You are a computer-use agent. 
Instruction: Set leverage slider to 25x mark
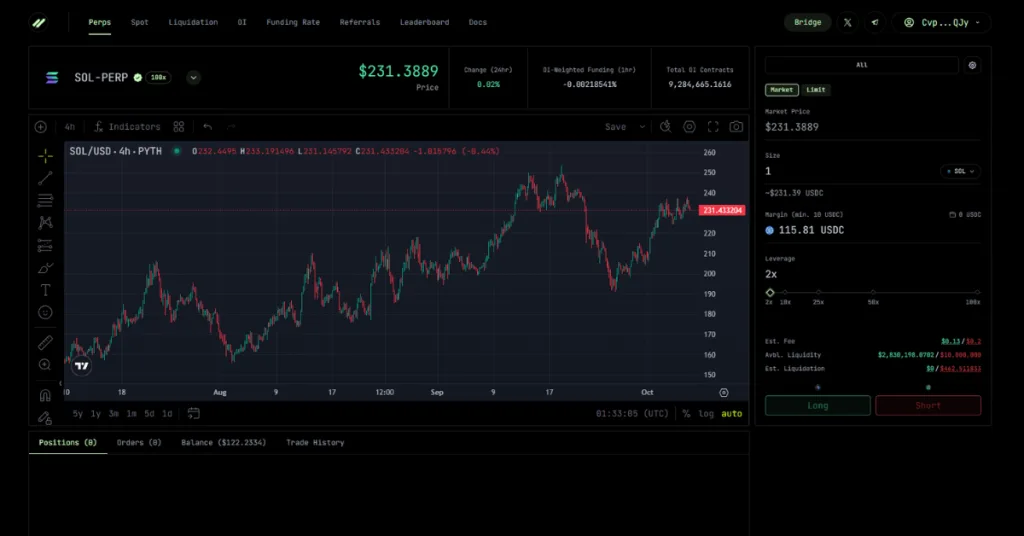[818, 292]
